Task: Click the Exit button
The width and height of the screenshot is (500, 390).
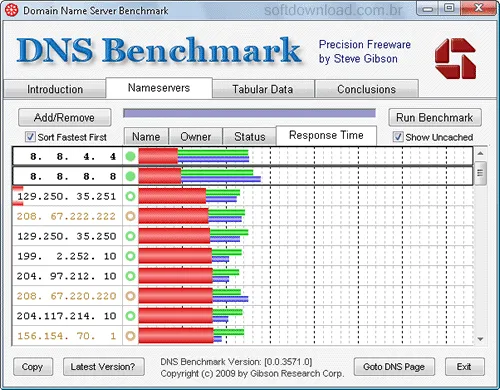Action: click(x=464, y=367)
